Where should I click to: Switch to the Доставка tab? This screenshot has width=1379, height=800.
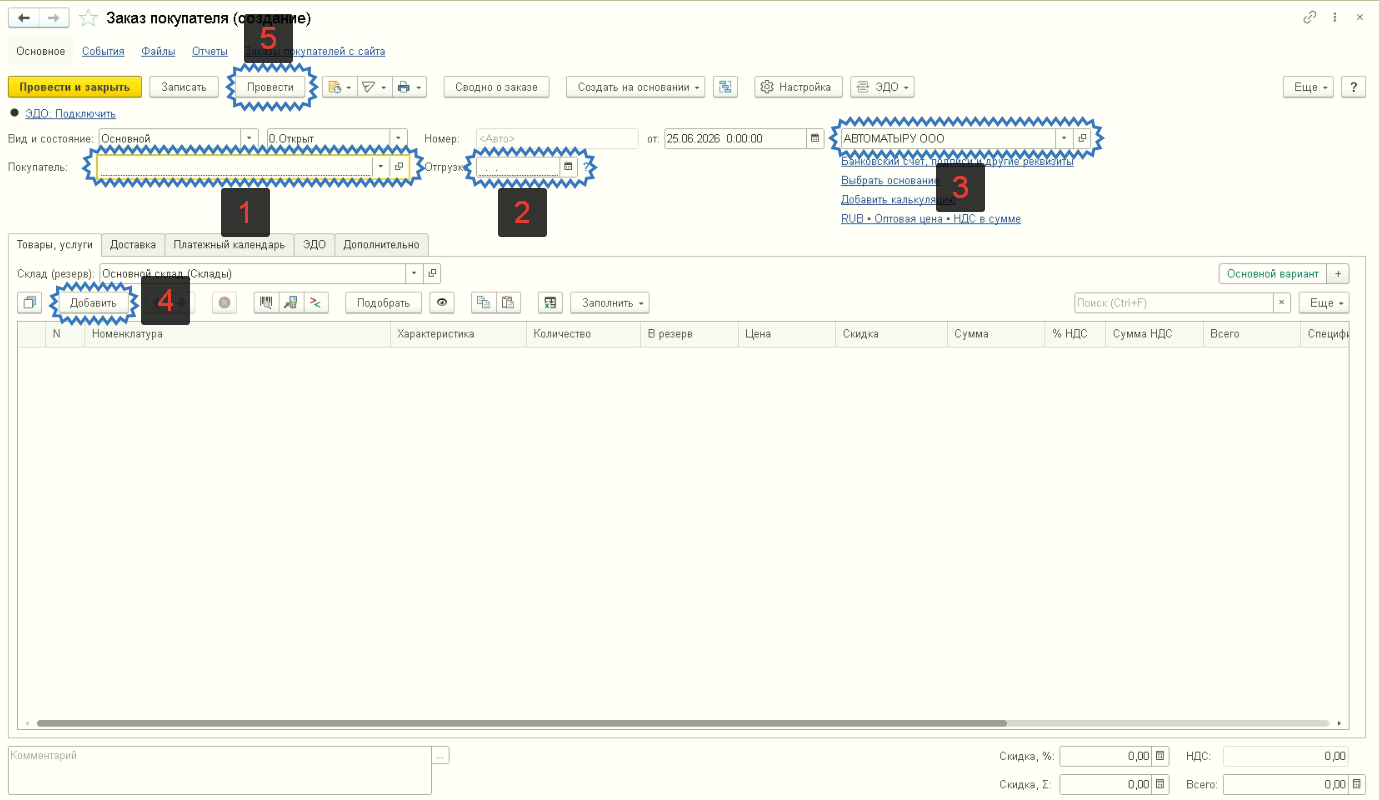133,244
